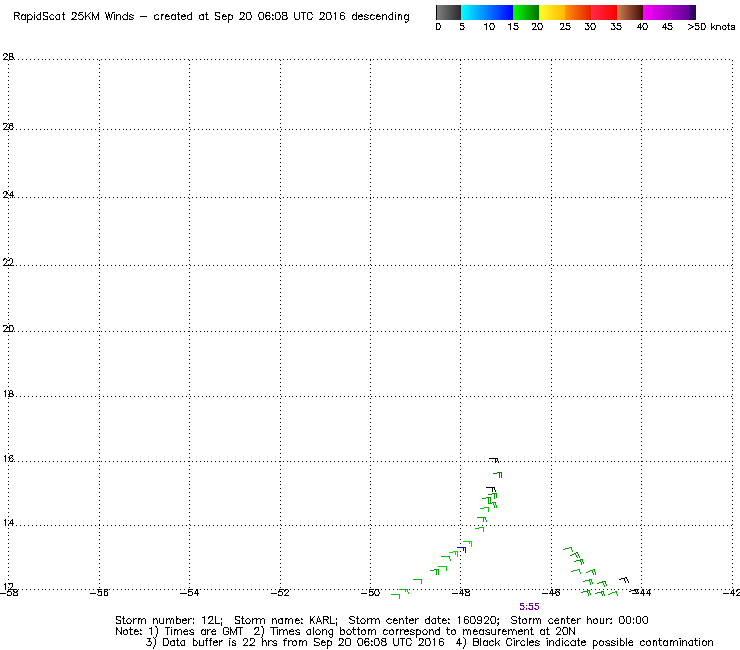The height and width of the screenshot is (650, 740).
Task: Select the brown 35-40 knots legend color
Action: (x=630, y=12)
